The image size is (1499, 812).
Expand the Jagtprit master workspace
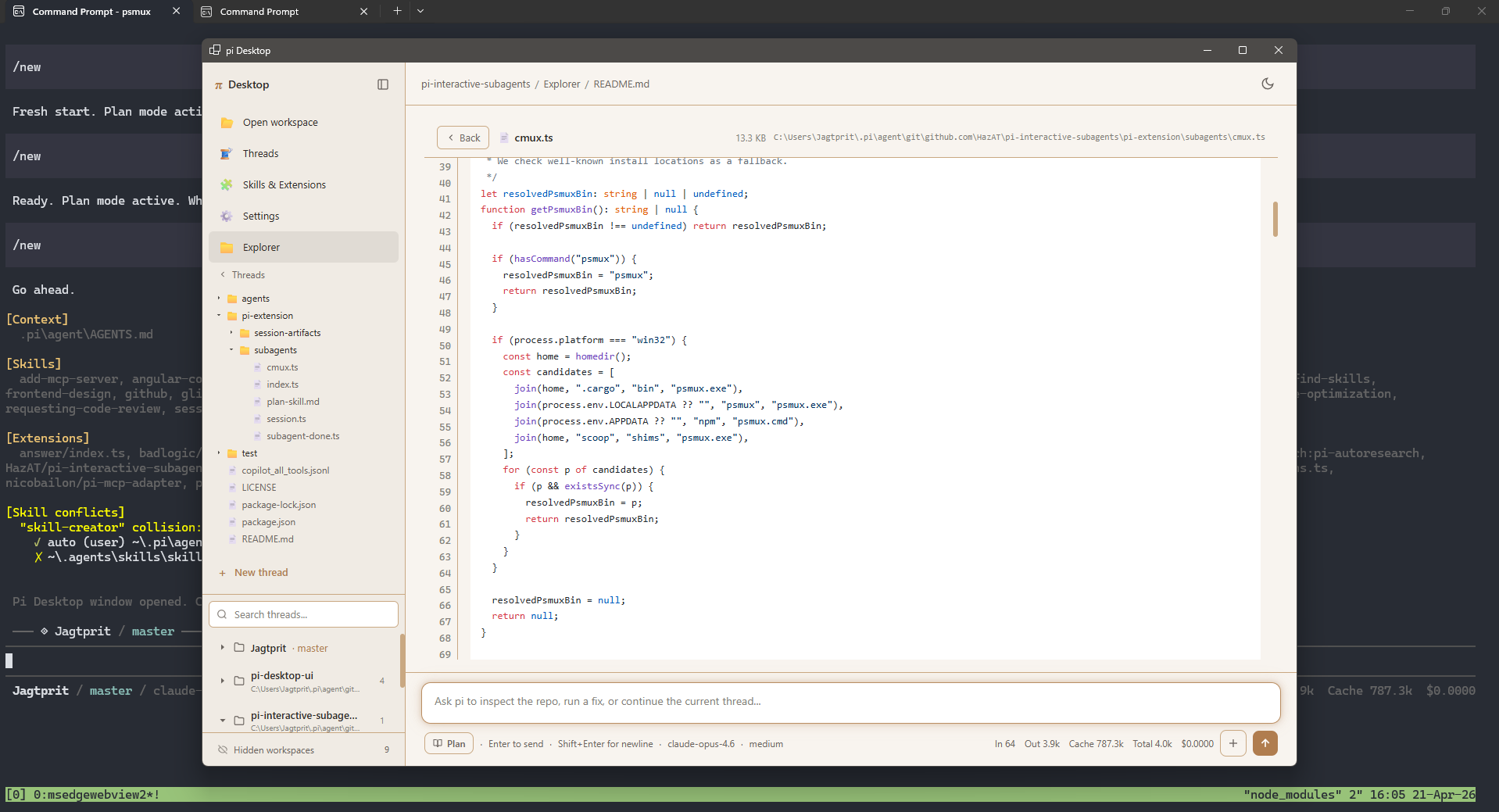point(223,648)
